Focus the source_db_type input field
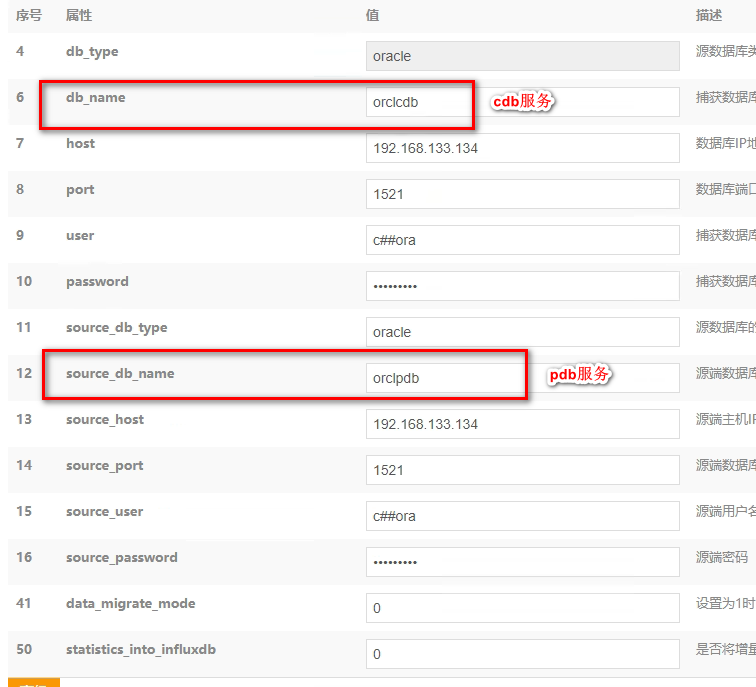 pos(522,332)
